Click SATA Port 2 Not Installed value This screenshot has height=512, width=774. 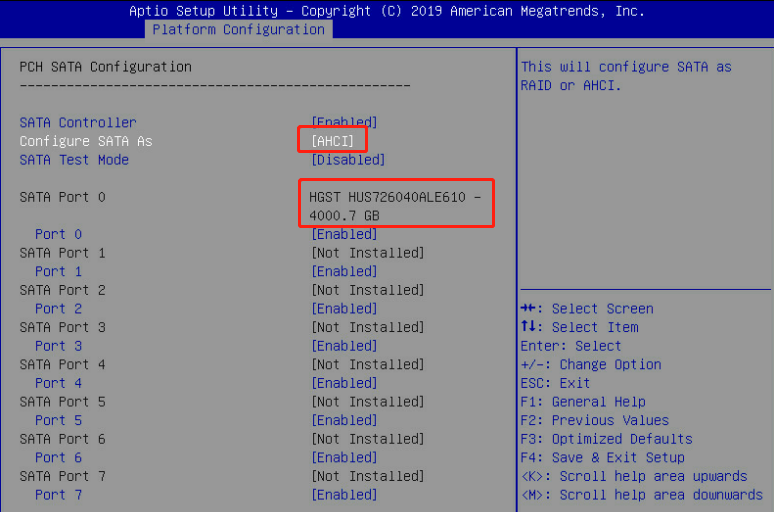[x=368, y=290]
